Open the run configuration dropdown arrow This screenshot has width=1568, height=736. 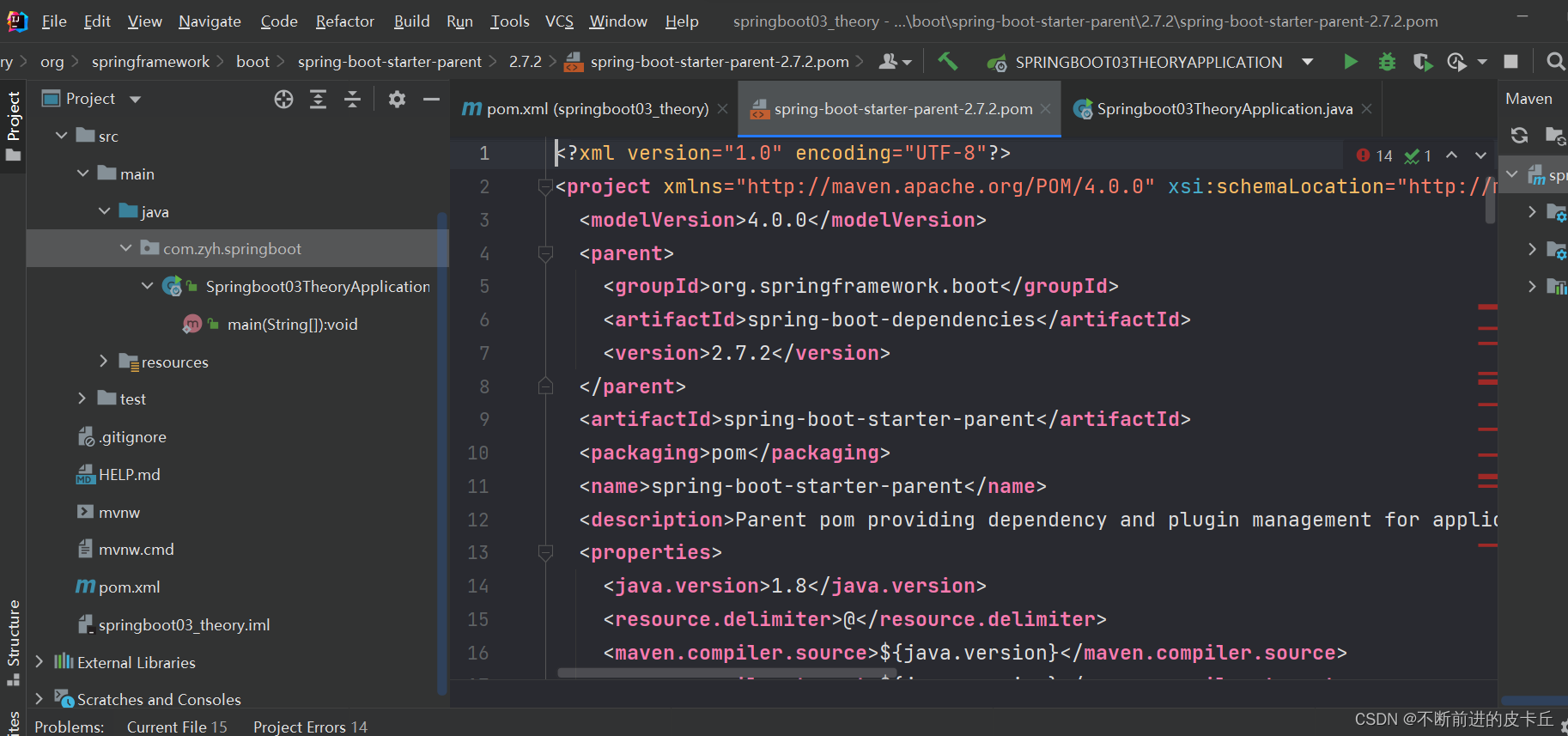click(x=1307, y=62)
